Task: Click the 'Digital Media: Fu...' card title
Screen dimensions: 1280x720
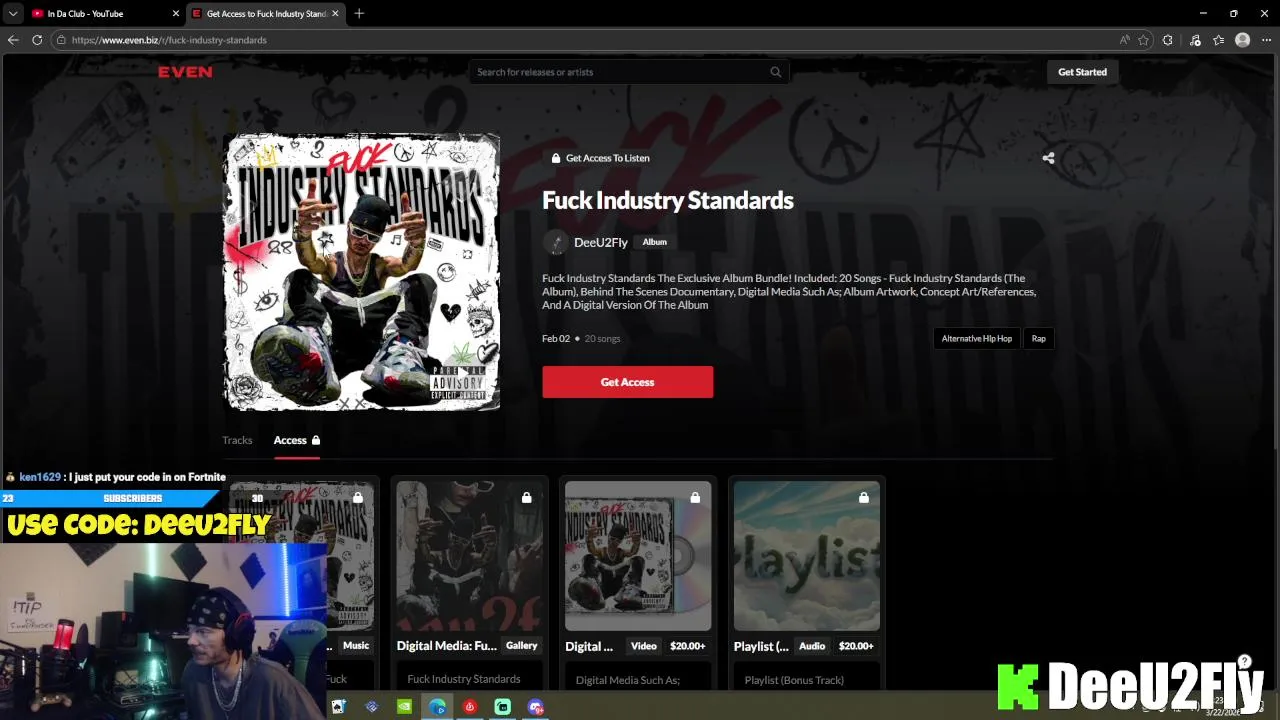Action: (446, 646)
